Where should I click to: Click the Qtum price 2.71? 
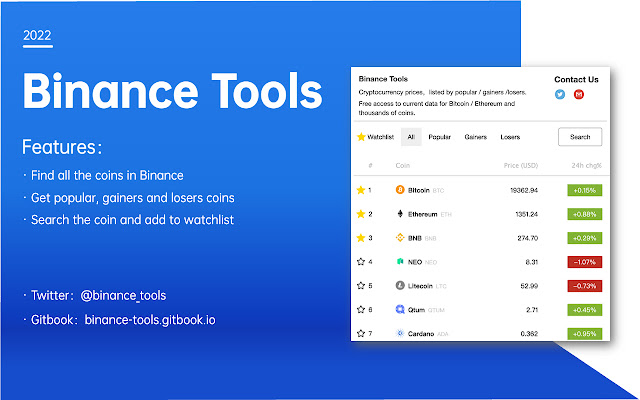pos(532,310)
